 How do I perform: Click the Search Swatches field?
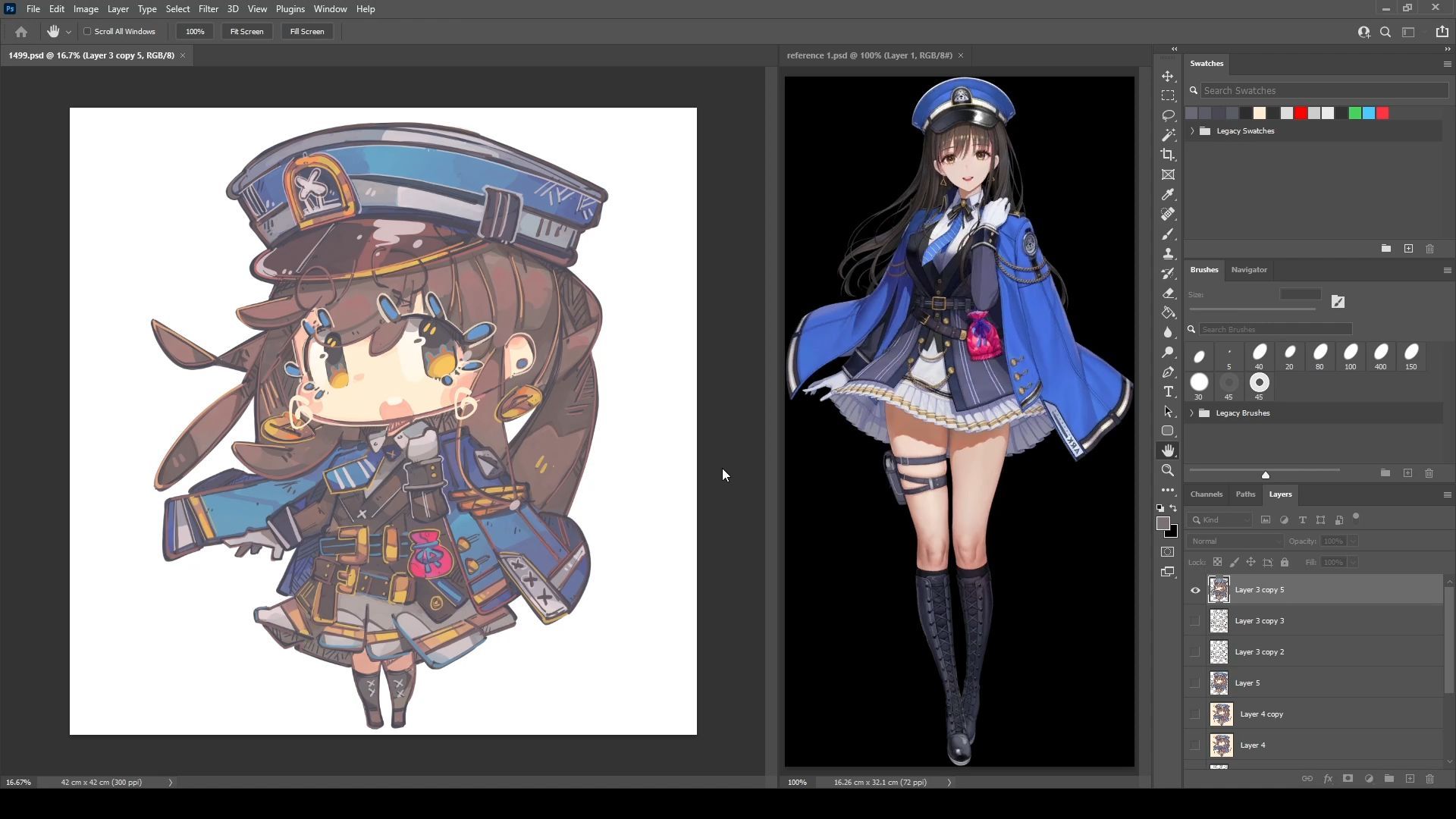pos(1324,90)
